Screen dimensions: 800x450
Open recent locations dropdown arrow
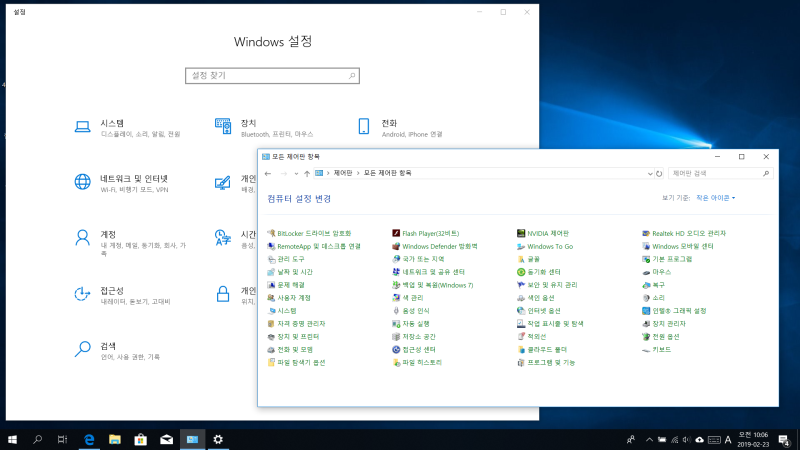[296, 173]
